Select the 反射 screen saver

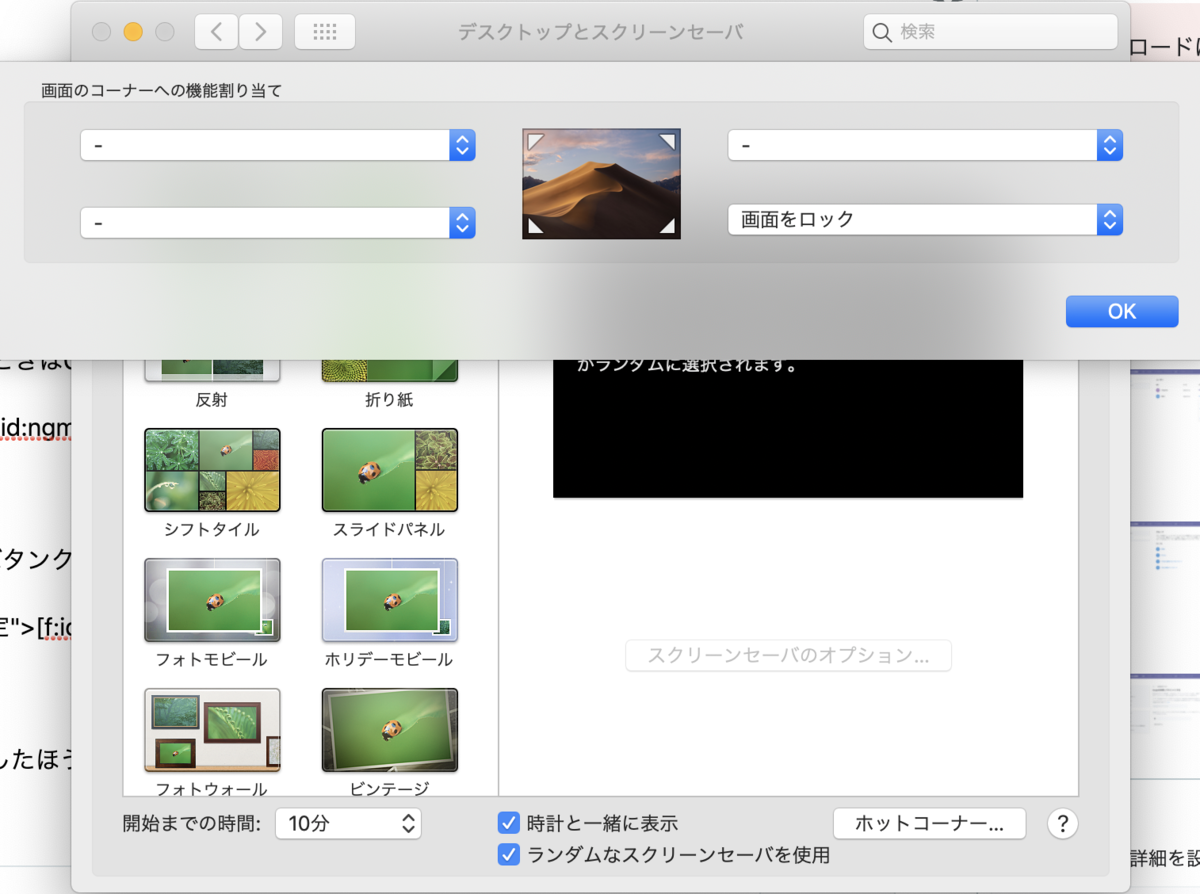pyautogui.click(x=212, y=371)
